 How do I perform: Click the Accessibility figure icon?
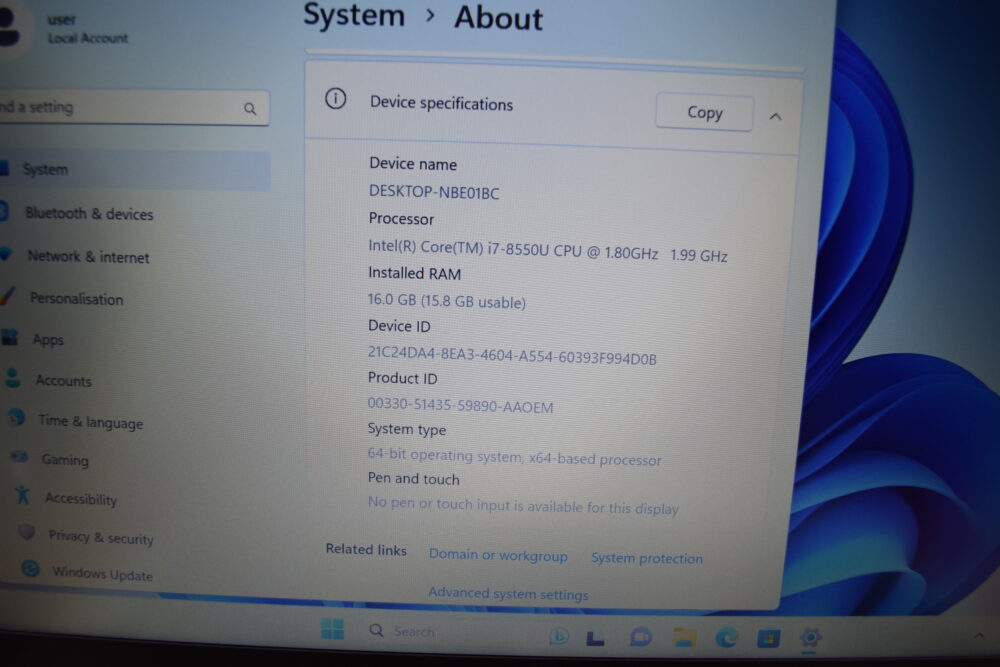[x=23, y=494]
